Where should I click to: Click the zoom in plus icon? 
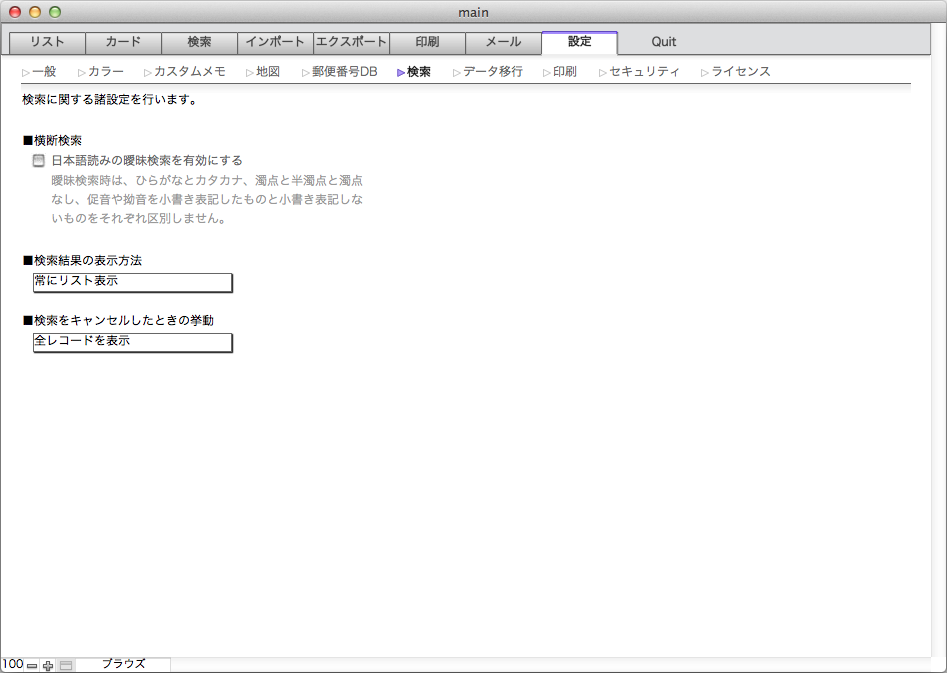[x=48, y=665]
